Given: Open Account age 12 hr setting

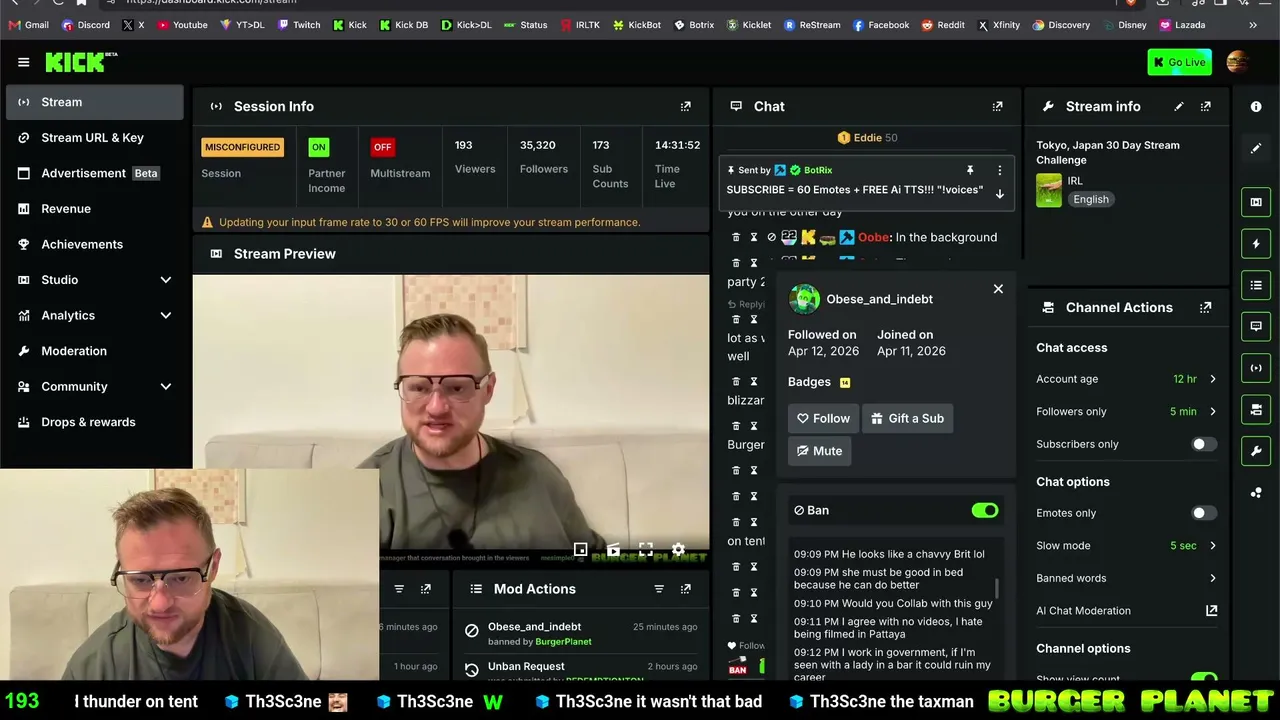Looking at the screenshot, I should [1126, 379].
